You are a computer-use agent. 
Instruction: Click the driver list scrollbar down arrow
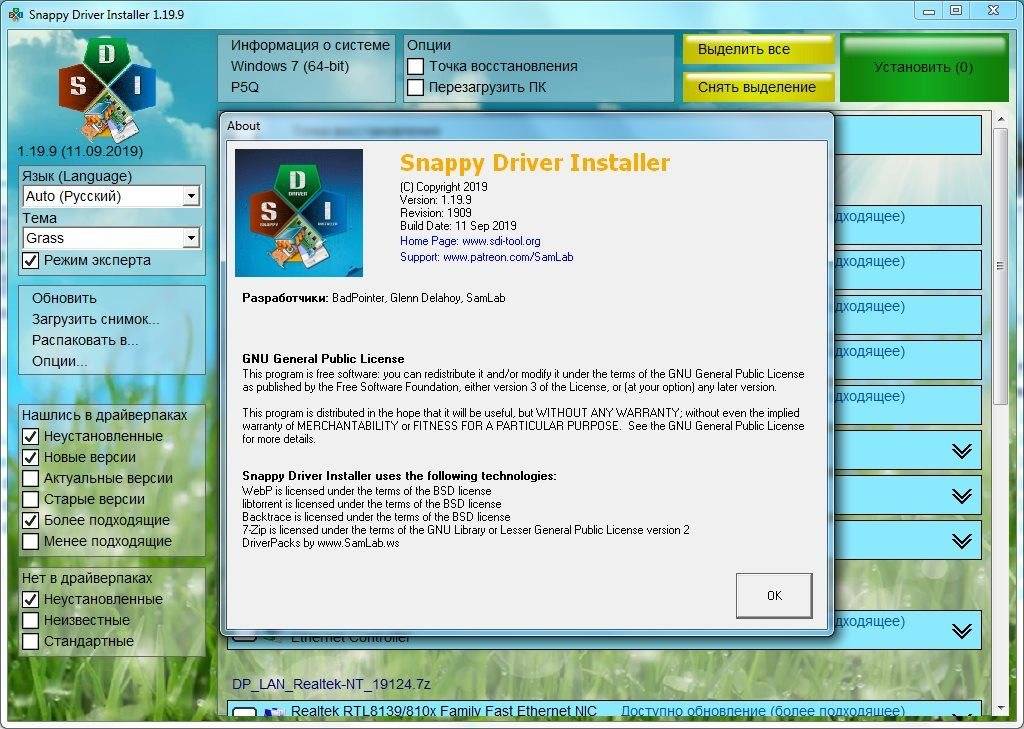pyautogui.click(x=1000, y=708)
